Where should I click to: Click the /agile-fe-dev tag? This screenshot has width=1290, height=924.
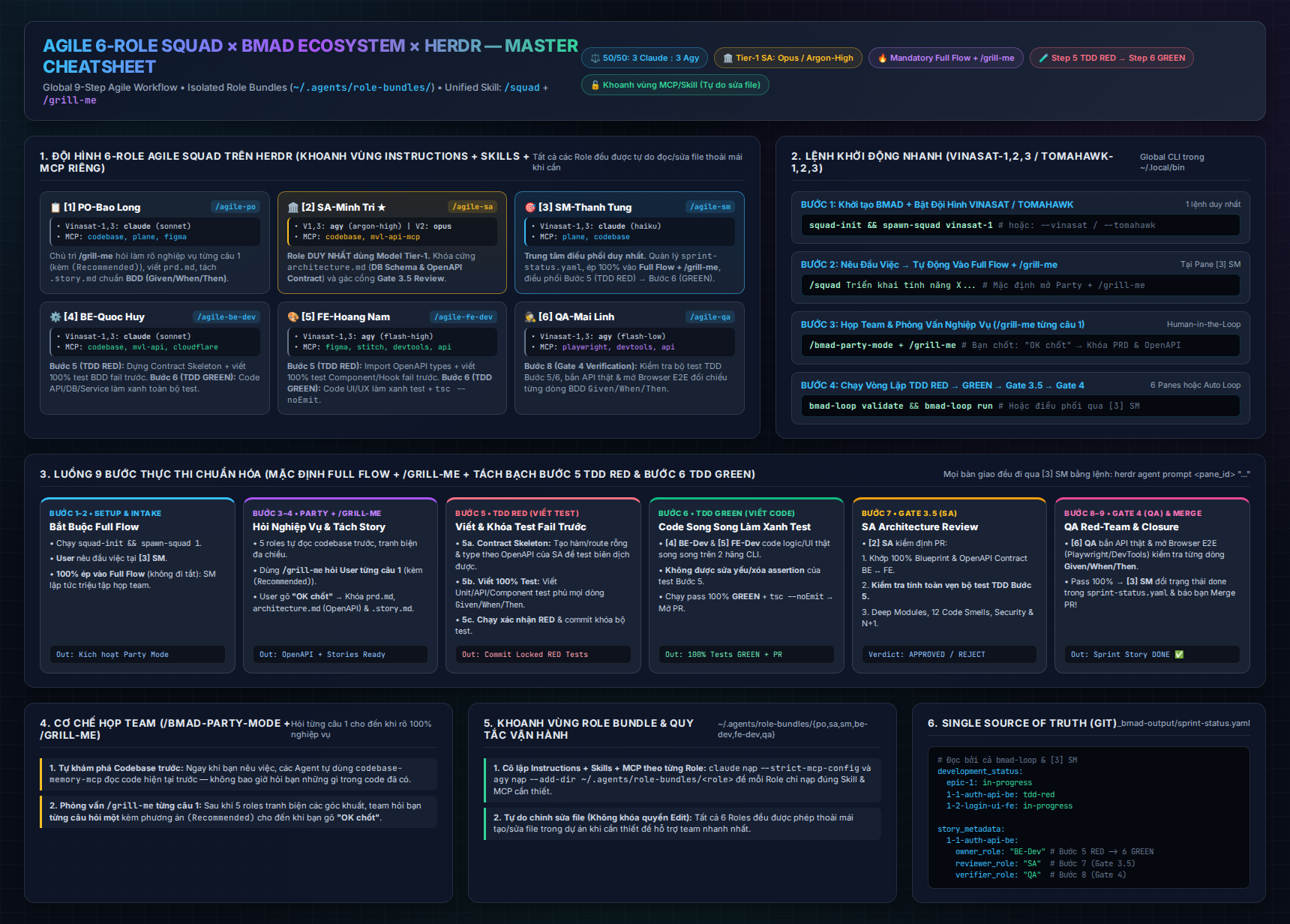coord(463,317)
